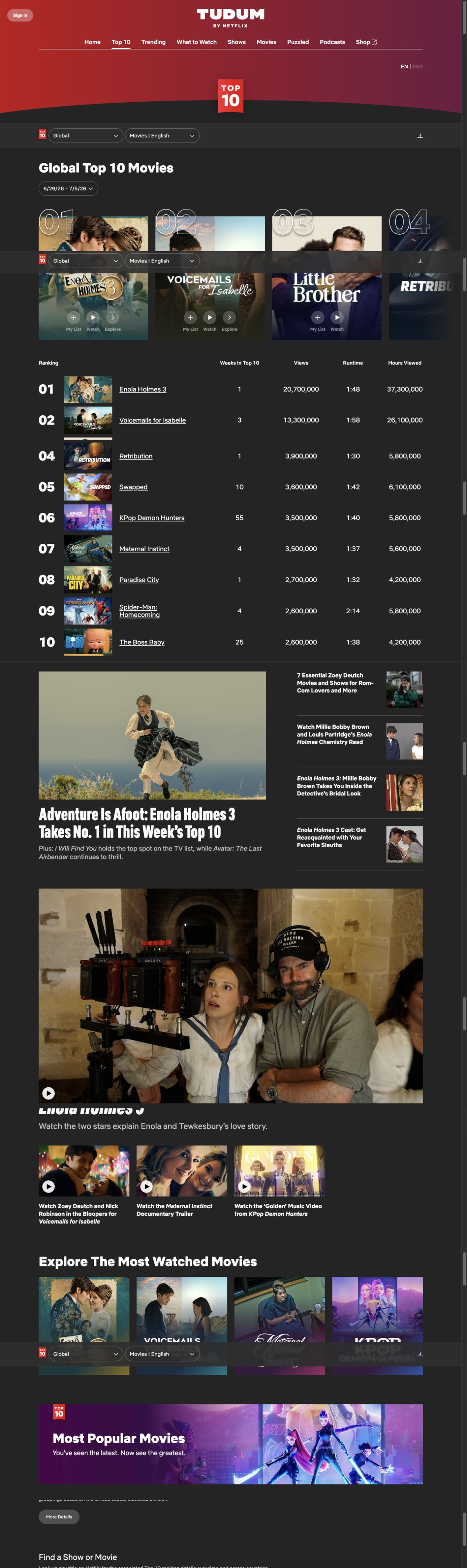Open the Enola Holmes 3 poster under Explore The Most Watched Movies
The height and width of the screenshot is (1568, 467).
[x=84, y=1326]
